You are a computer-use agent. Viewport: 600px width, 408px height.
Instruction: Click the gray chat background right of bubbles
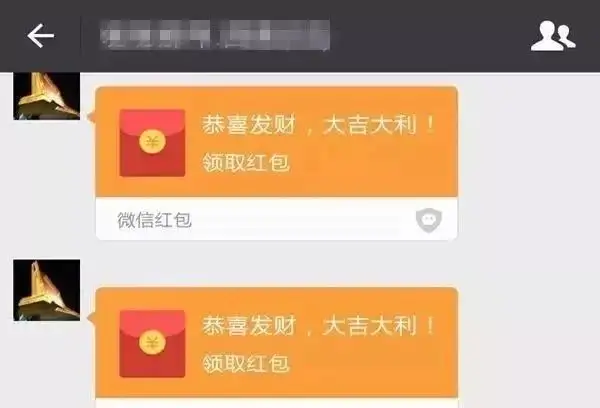pyautogui.click(x=529, y=230)
